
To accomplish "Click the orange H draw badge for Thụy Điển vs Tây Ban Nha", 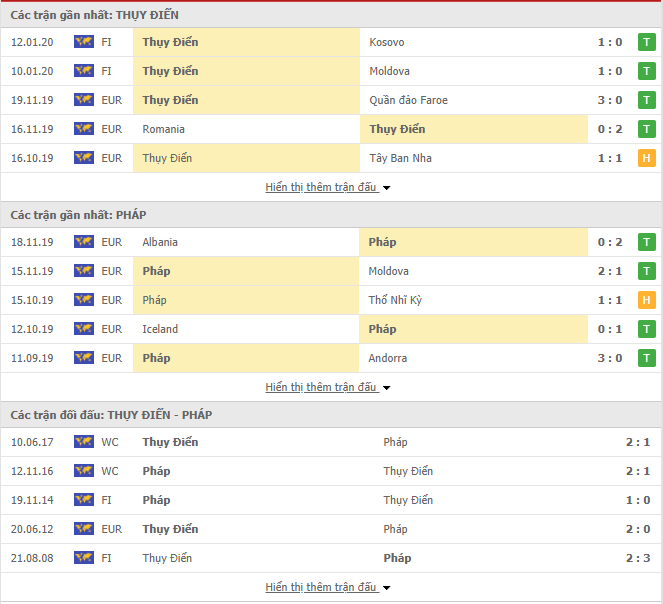I will (647, 158).
